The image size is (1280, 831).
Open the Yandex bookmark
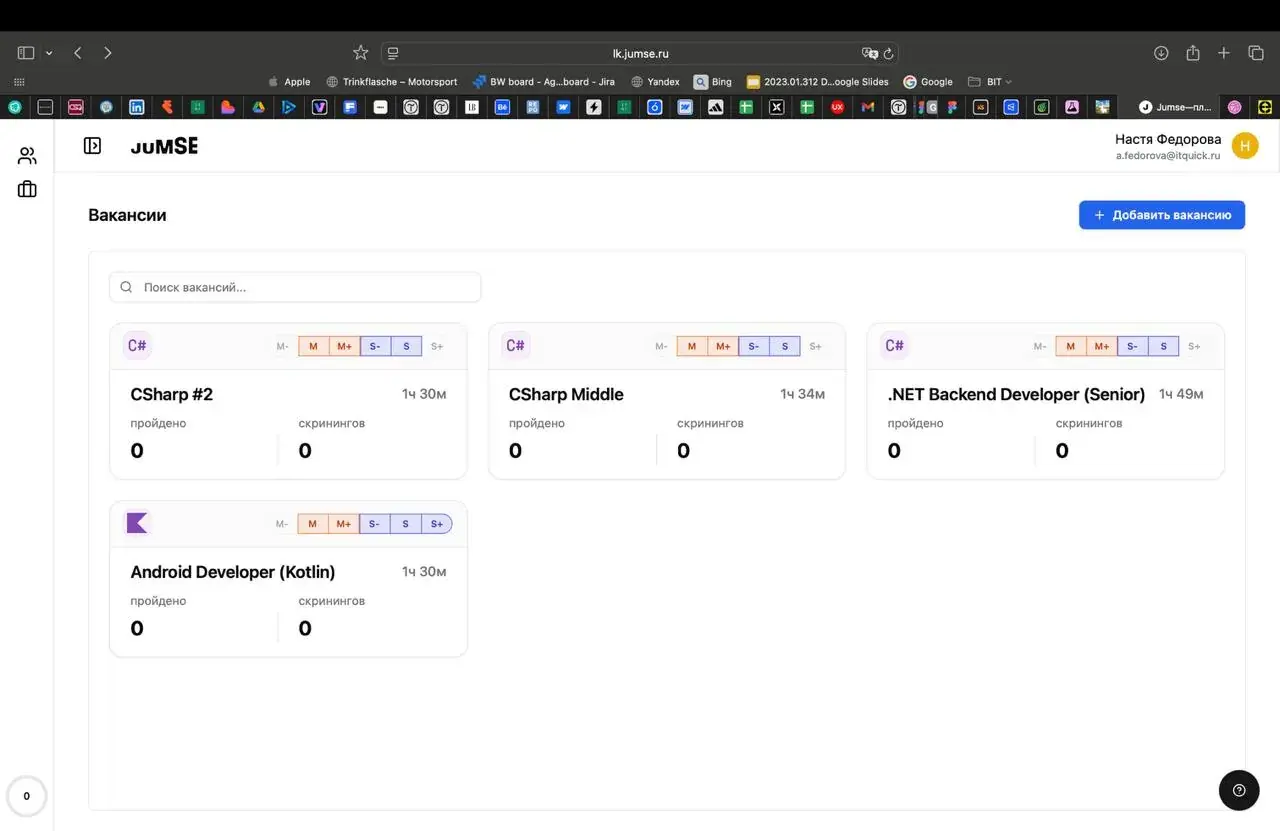(x=655, y=82)
